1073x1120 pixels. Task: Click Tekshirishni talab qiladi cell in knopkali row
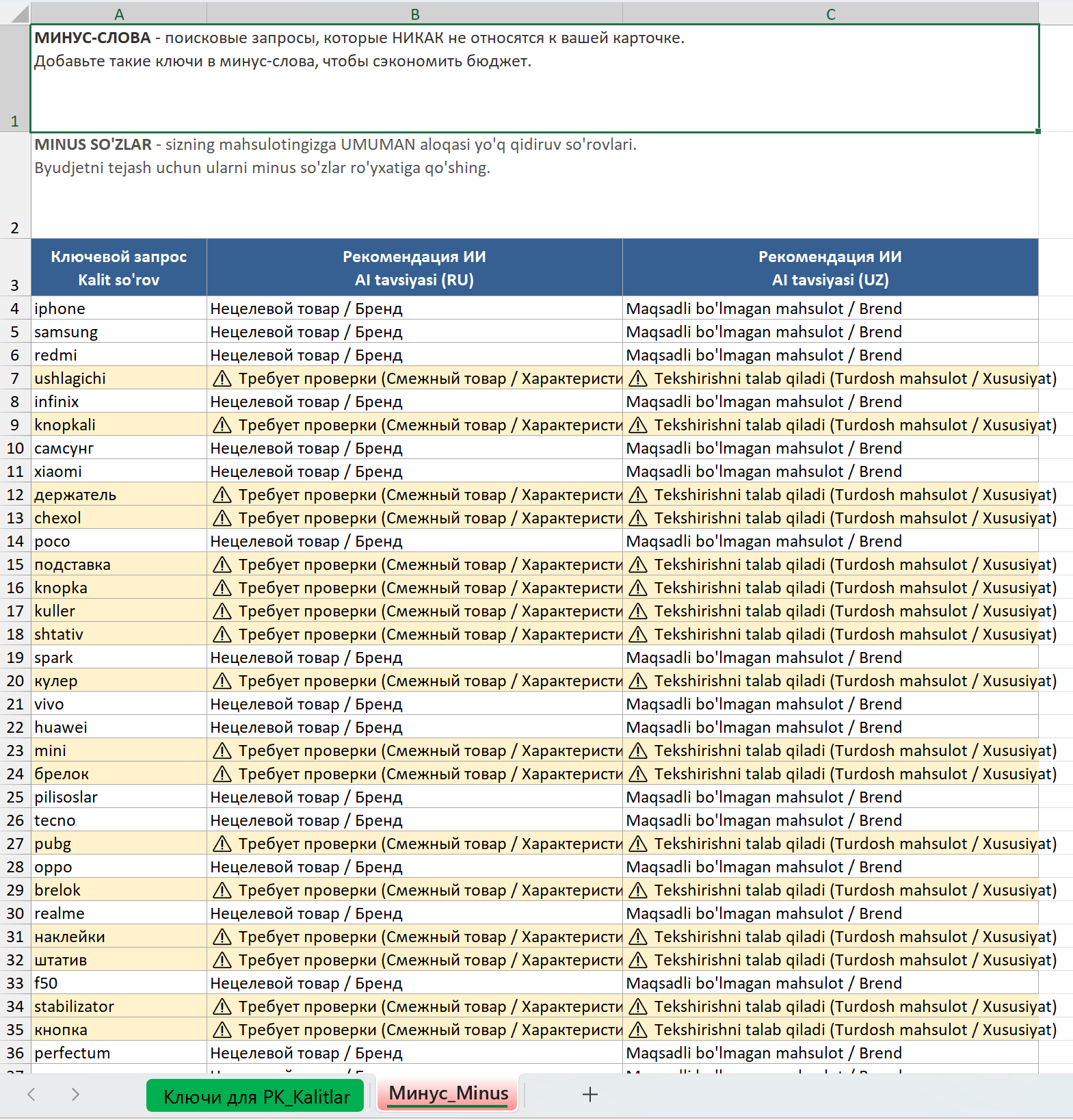pos(830,424)
